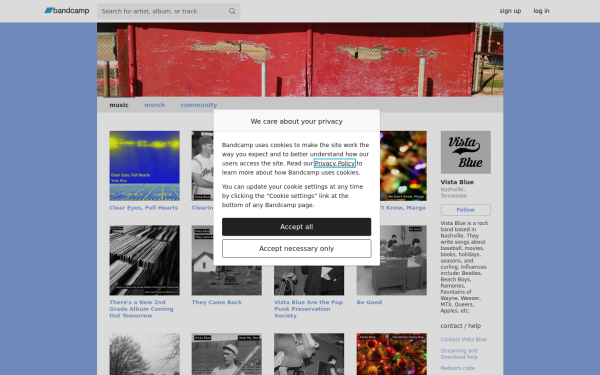Click Be Good title link

369,302
